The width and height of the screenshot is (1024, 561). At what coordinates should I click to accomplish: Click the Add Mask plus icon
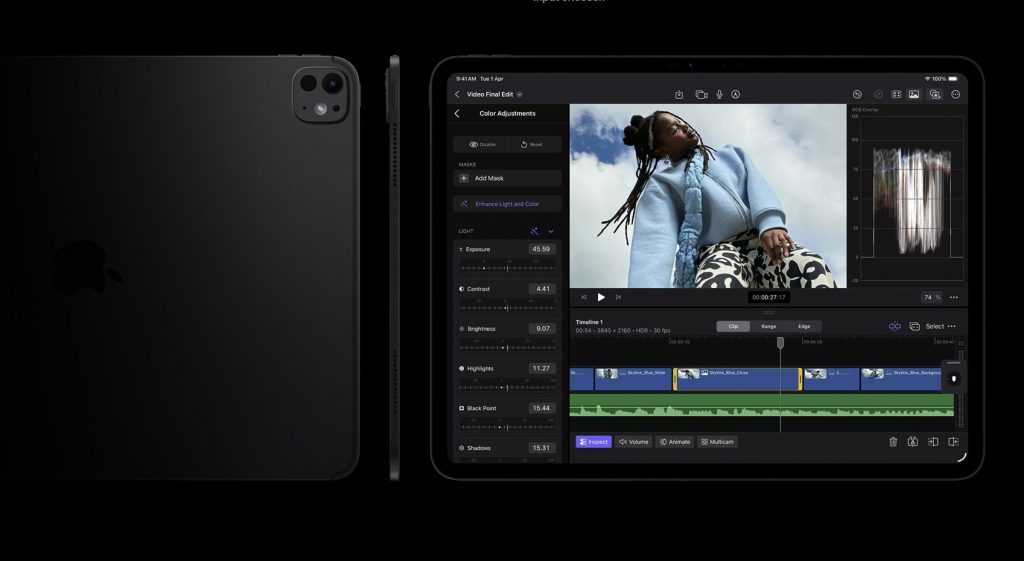(x=464, y=178)
